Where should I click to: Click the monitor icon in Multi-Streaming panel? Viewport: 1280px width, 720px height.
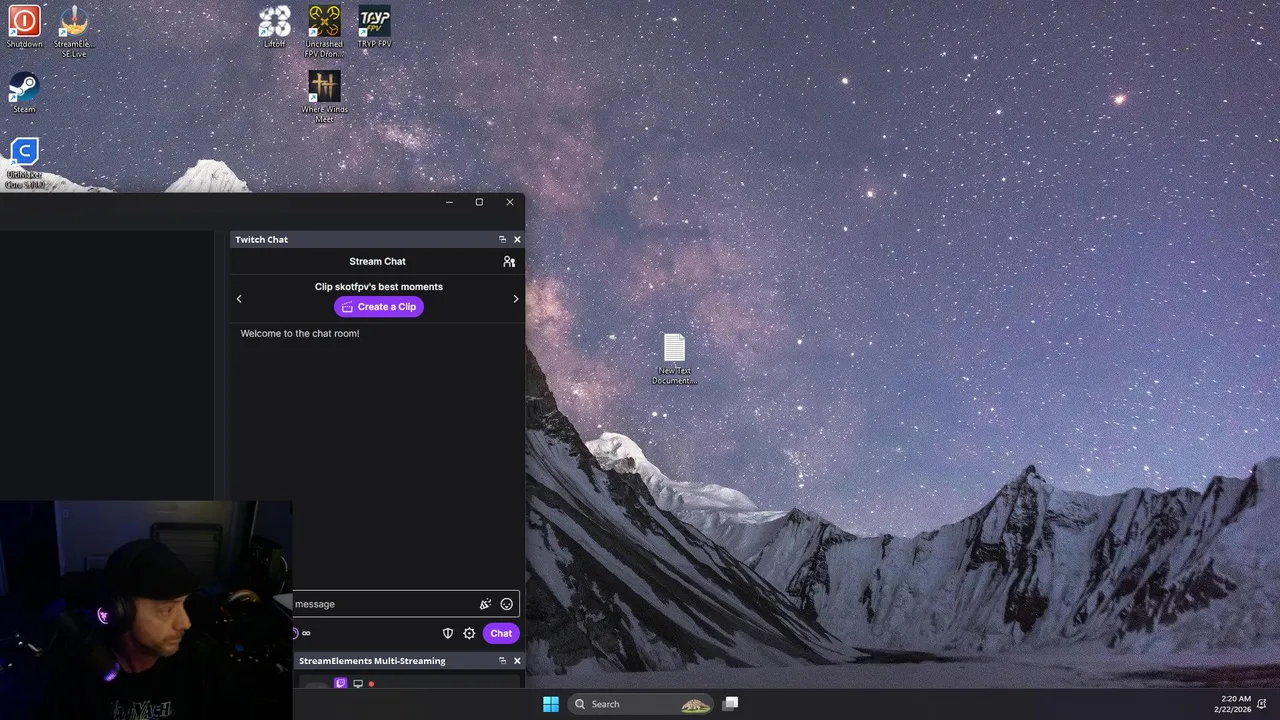358,684
